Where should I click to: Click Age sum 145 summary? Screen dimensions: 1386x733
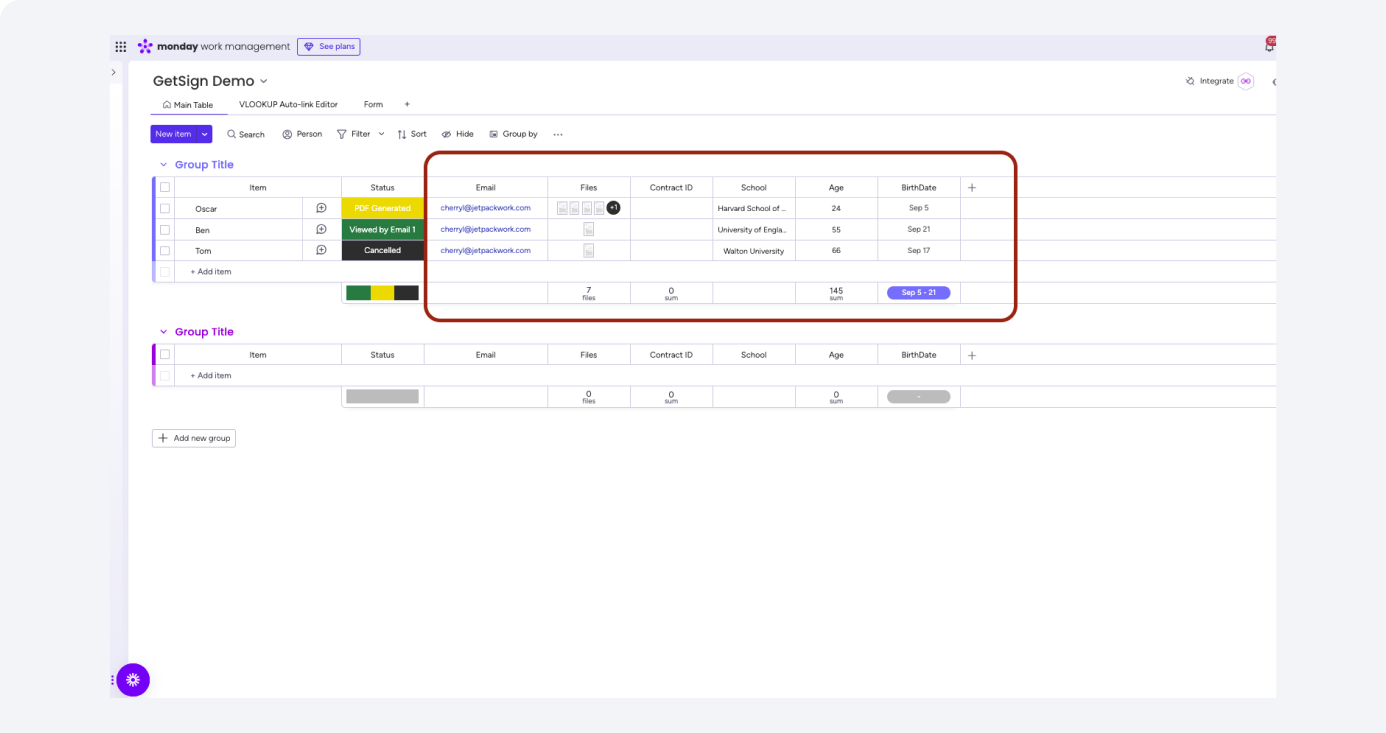(836, 293)
